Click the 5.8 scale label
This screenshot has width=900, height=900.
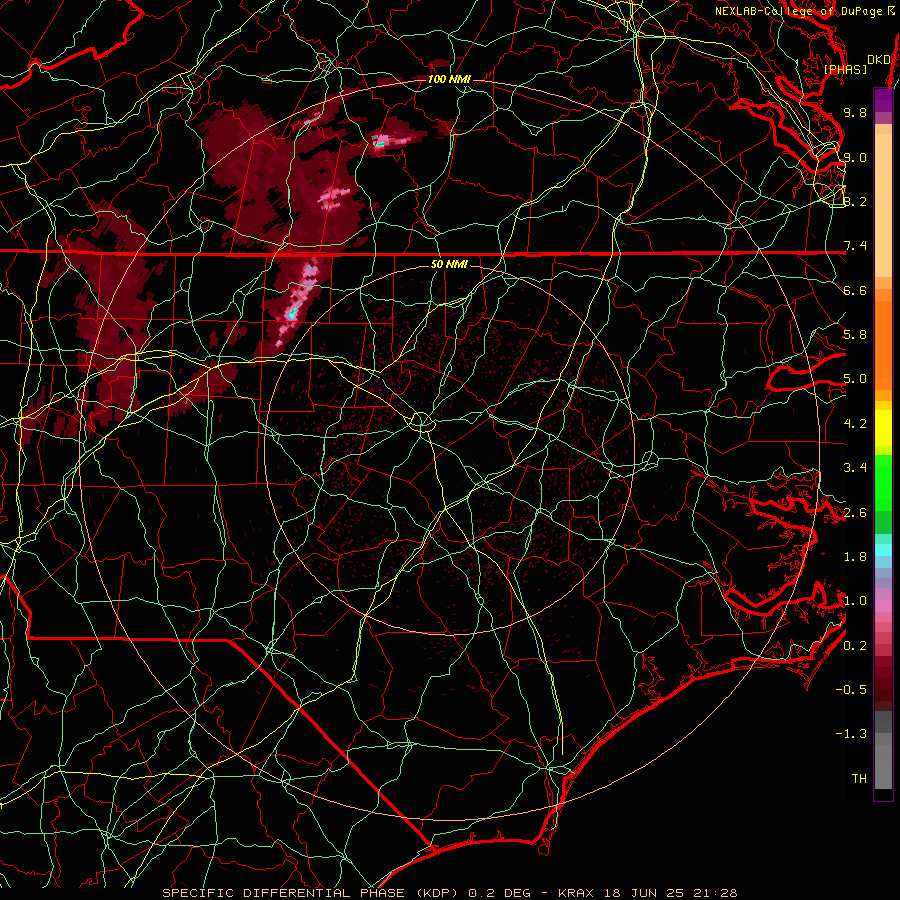pos(855,335)
